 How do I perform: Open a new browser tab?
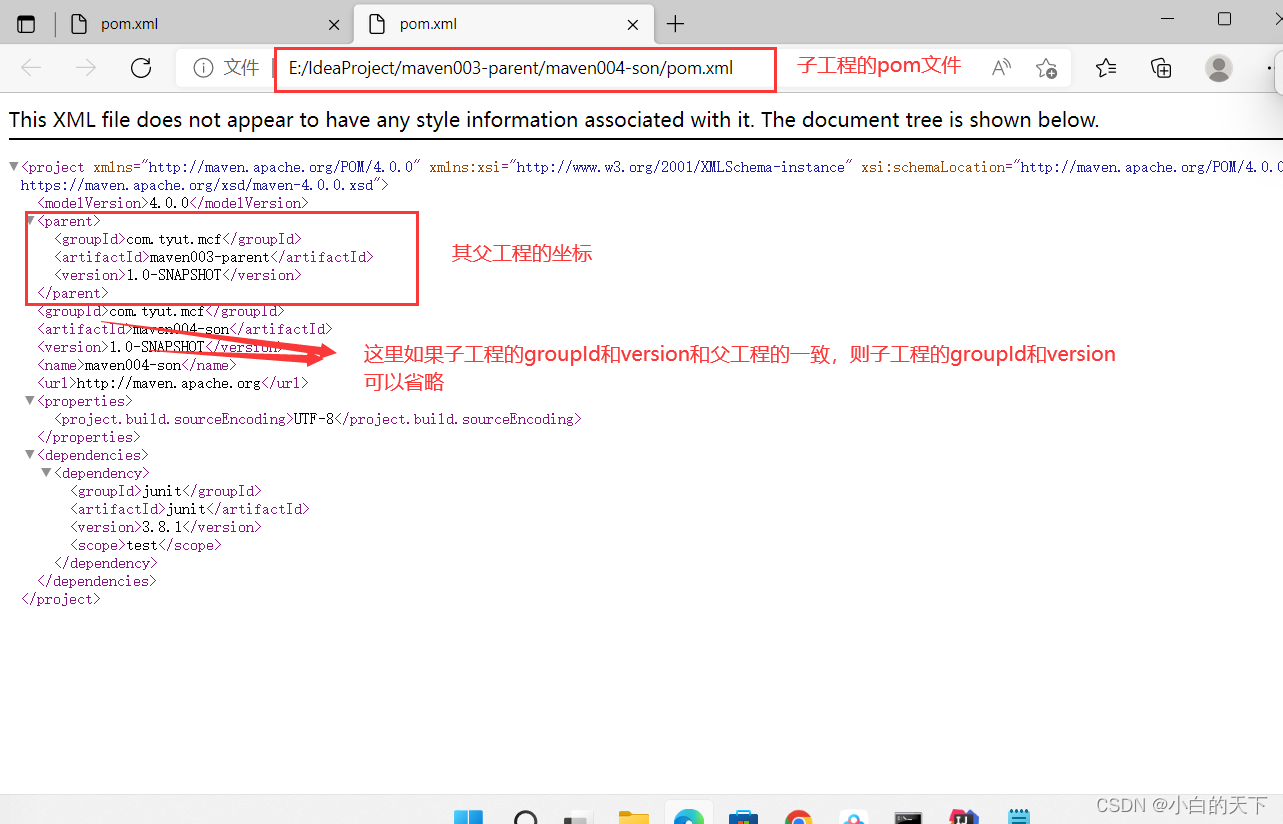pos(676,24)
